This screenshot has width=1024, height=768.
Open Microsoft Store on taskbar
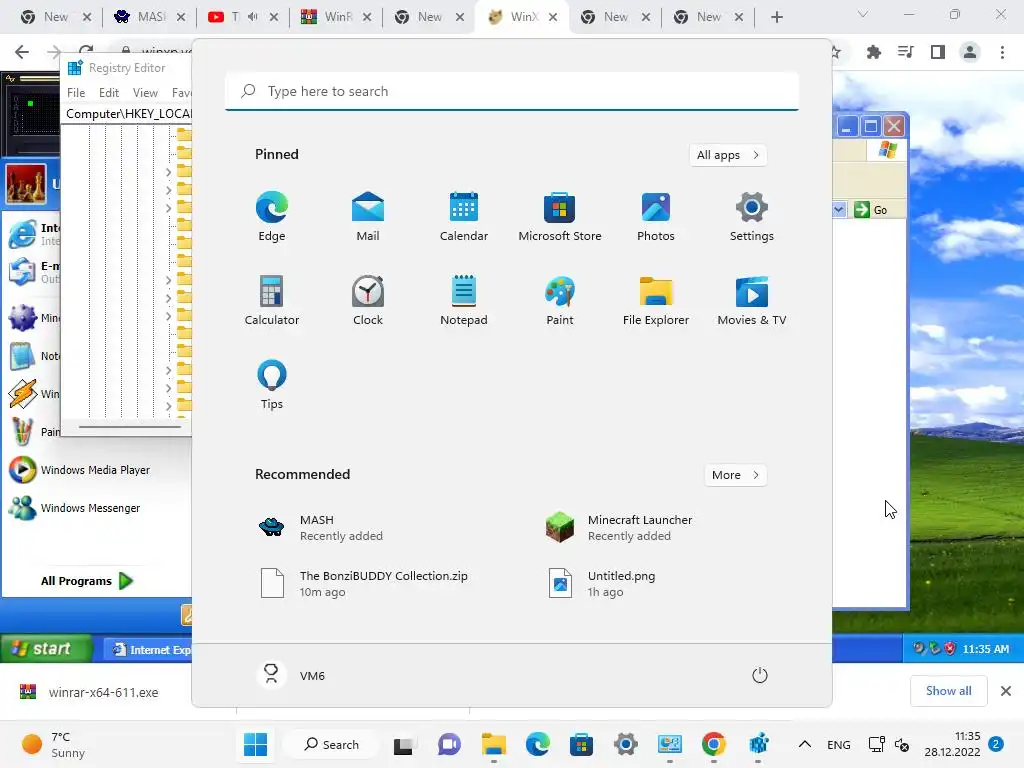point(581,744)
